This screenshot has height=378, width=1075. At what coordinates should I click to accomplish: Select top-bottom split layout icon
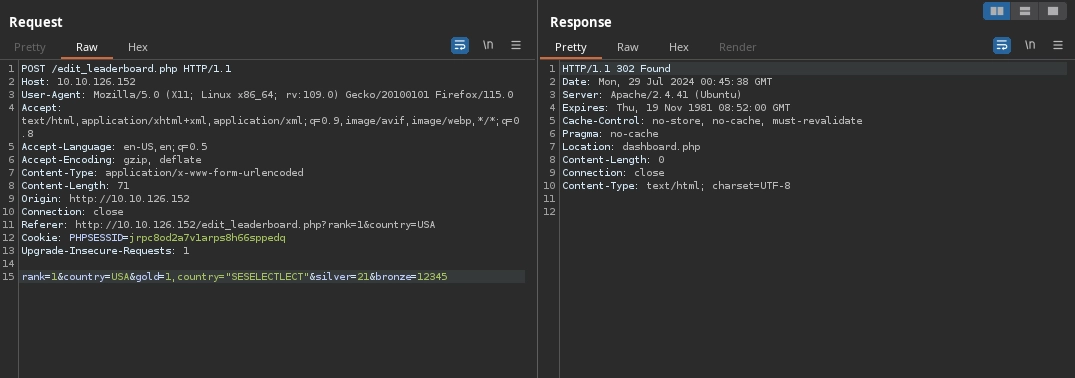tap(1025, 11)
